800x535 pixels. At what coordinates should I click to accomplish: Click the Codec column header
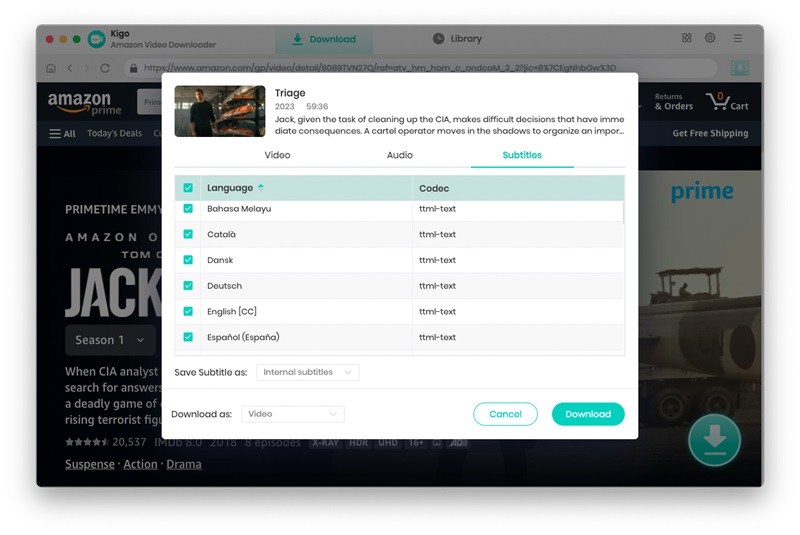(518, 188)
